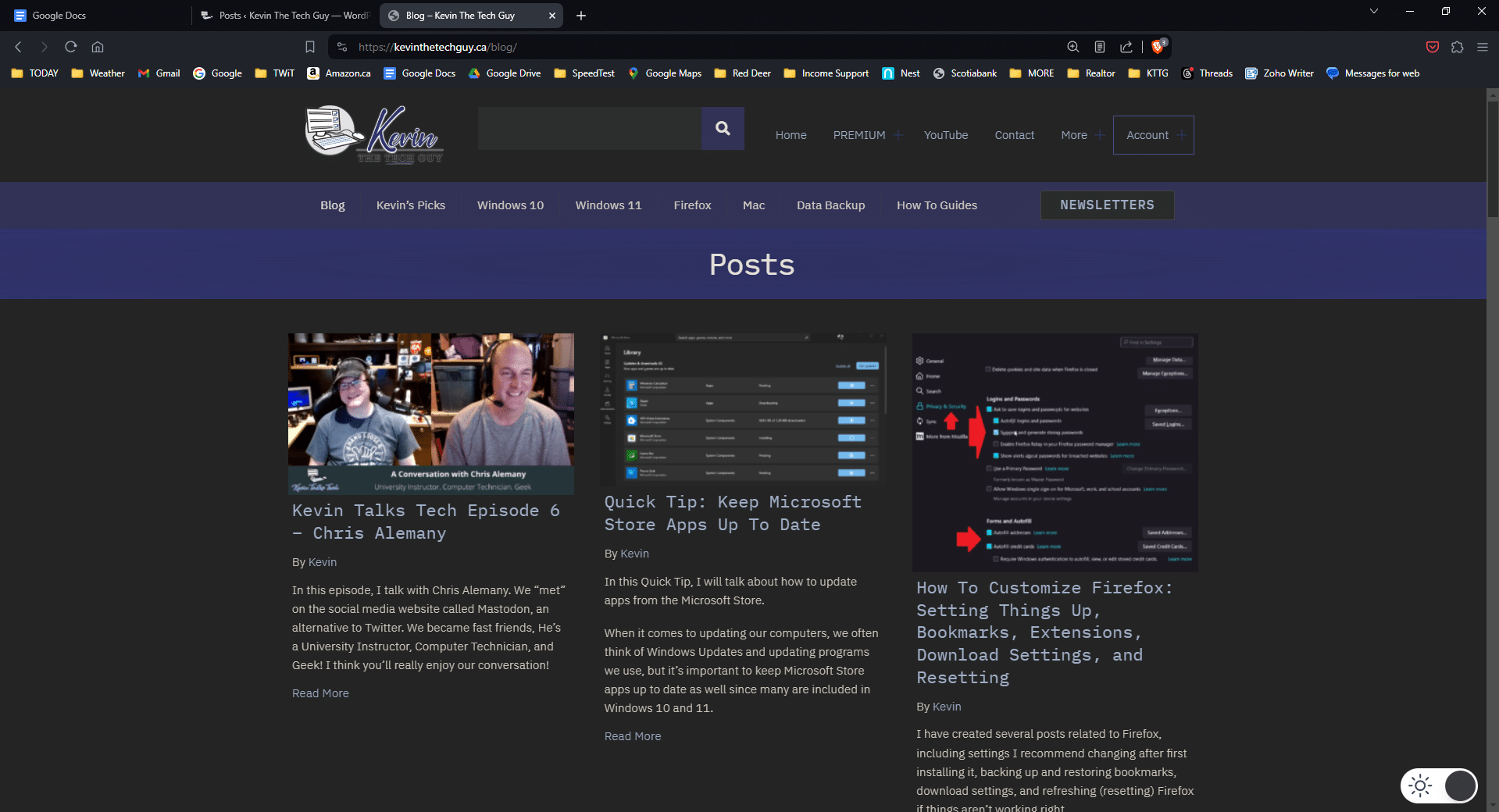Expand the PREMIUM menu plus
The image size is (1499, 812).
(x=898, y=135)
